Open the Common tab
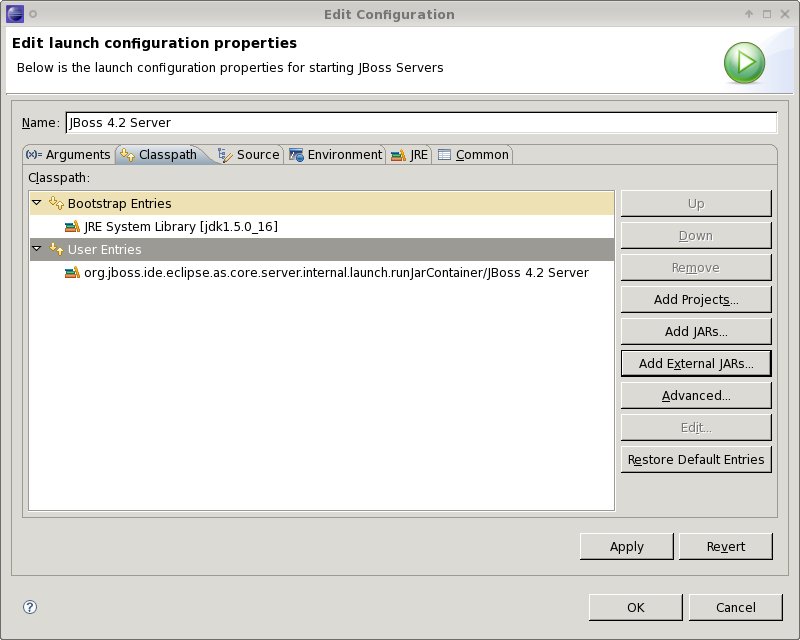 click(x=473, y=155)
